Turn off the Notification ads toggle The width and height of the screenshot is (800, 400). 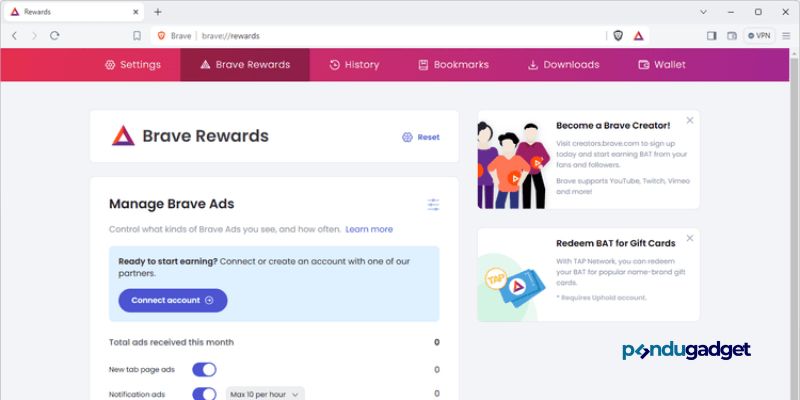pos(204,394)
